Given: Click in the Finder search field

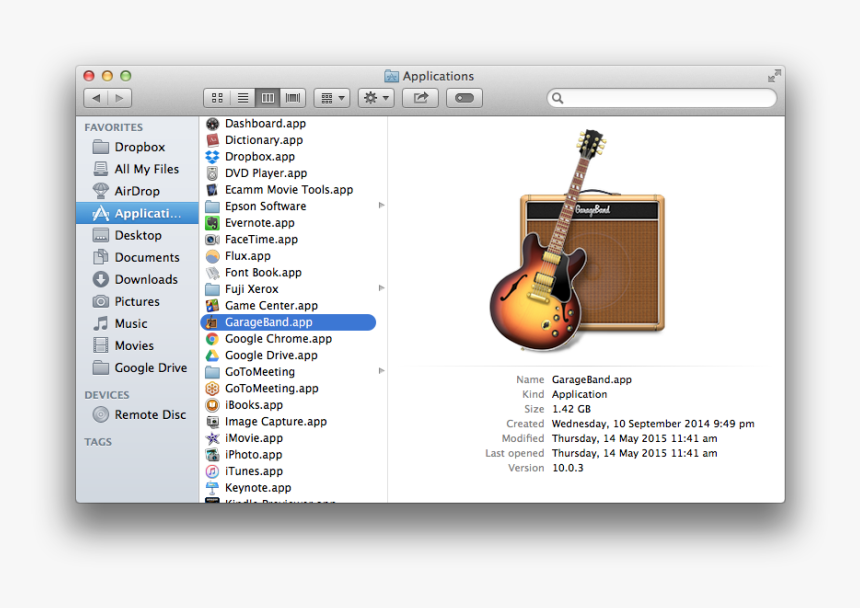Looking at the screenshot, I should (661, 98).
